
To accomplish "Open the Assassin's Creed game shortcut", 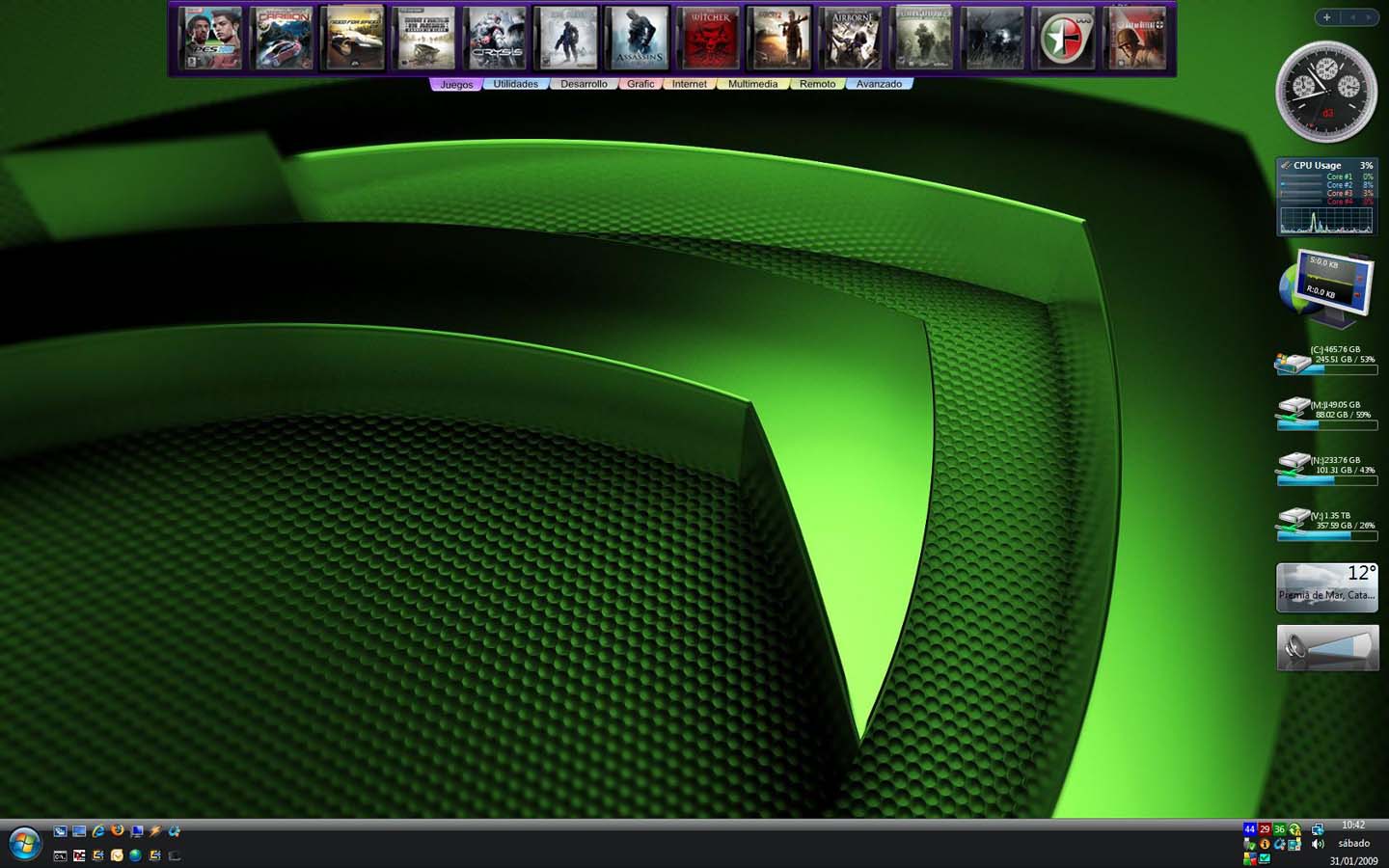I will pos(639,39).
